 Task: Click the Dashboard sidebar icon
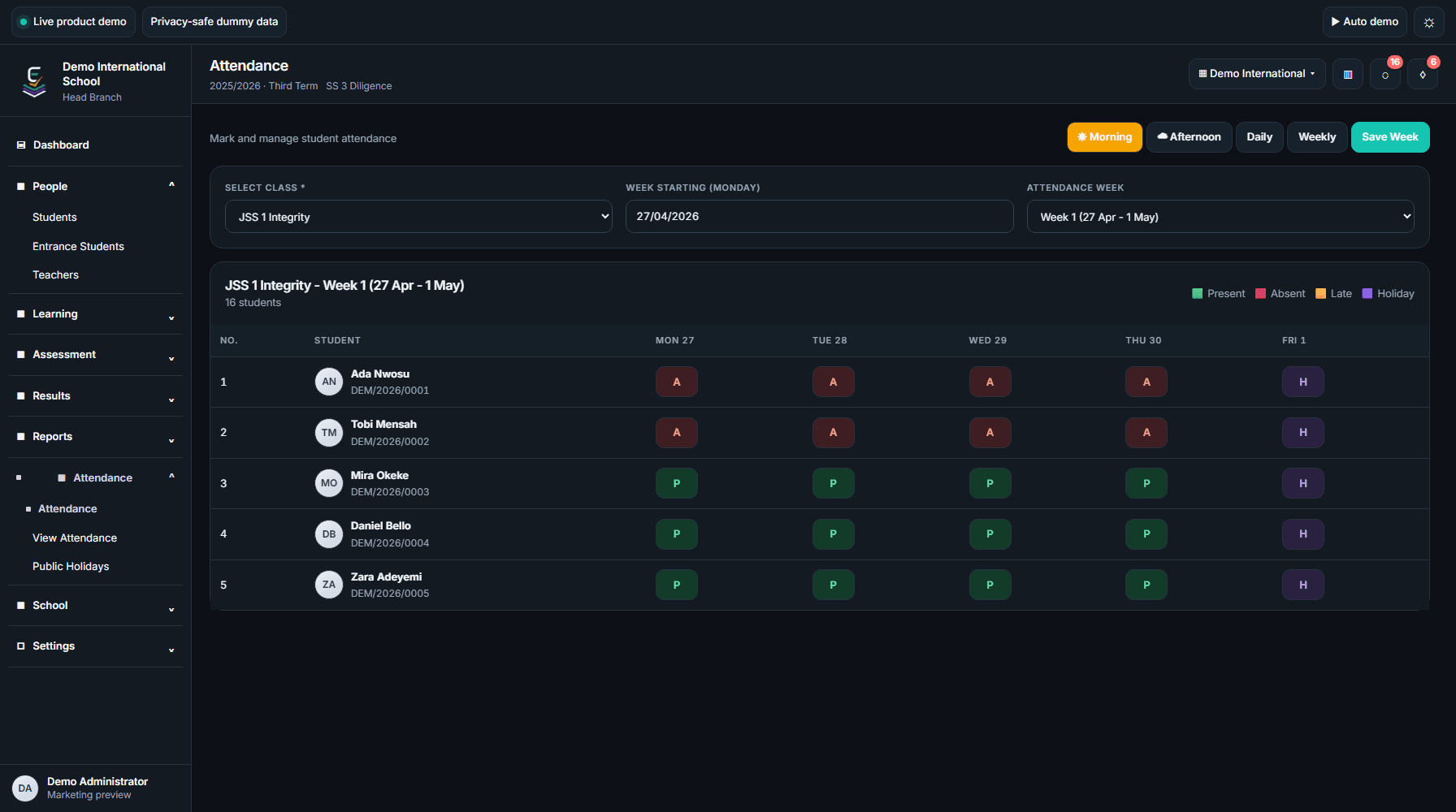pos(21,145)
